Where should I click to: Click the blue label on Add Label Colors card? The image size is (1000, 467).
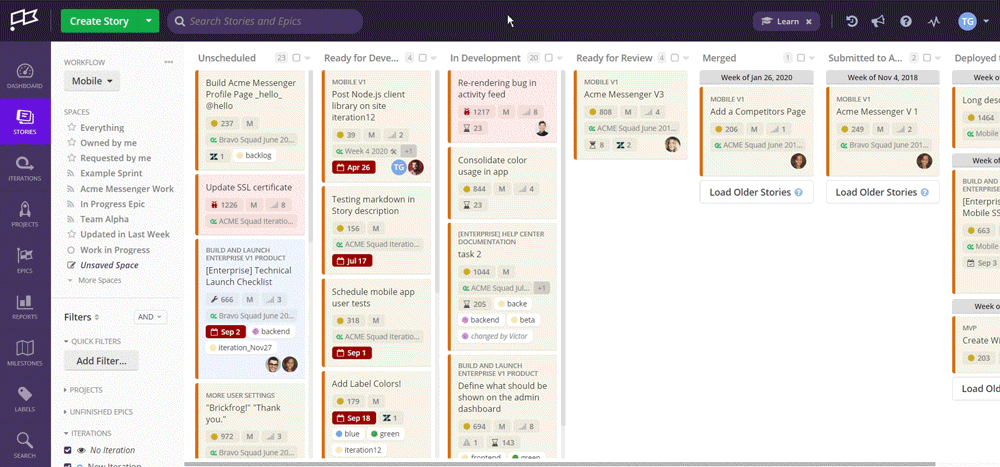coord(348,434)
